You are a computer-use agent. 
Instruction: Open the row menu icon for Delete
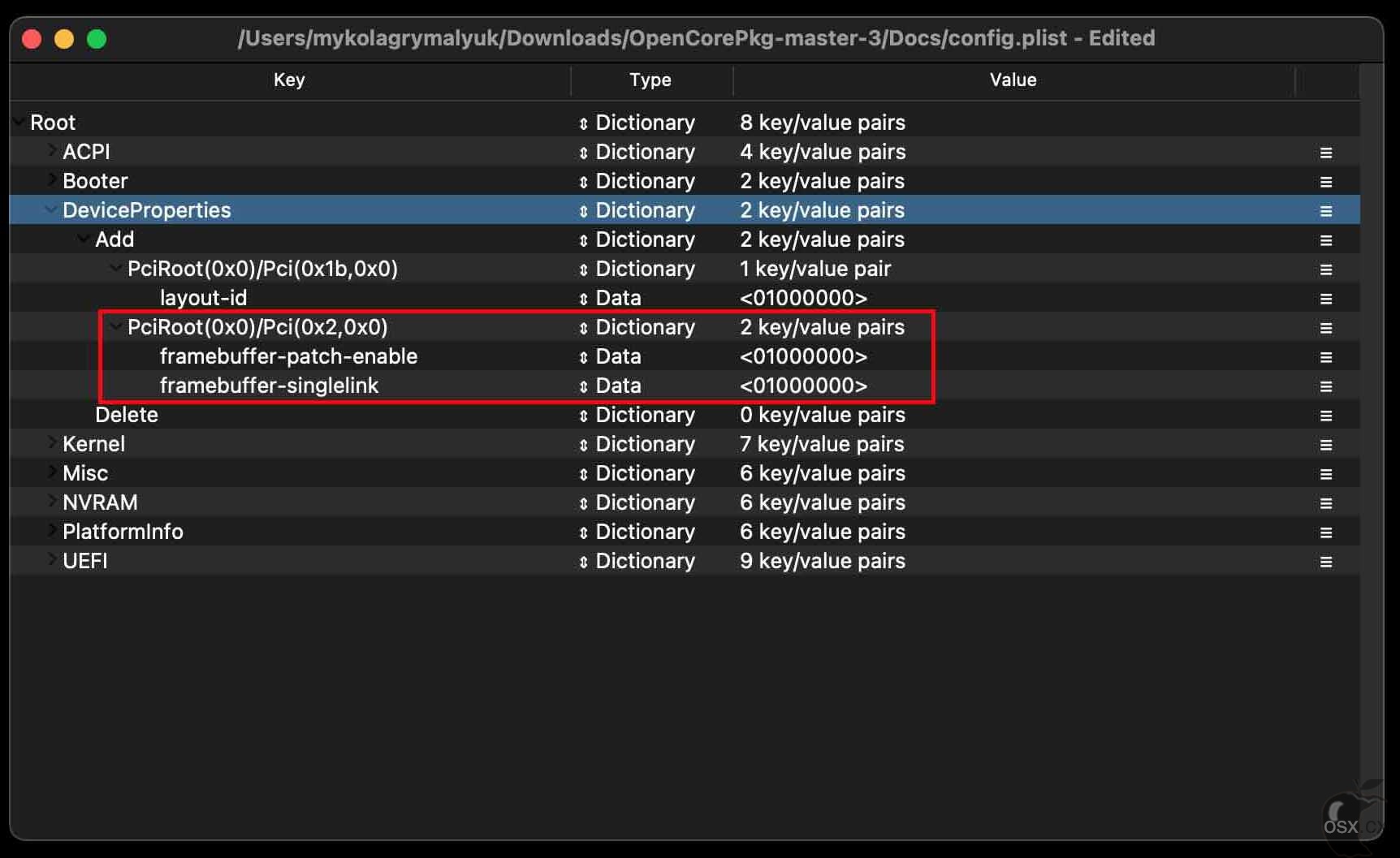point(1325,416)
